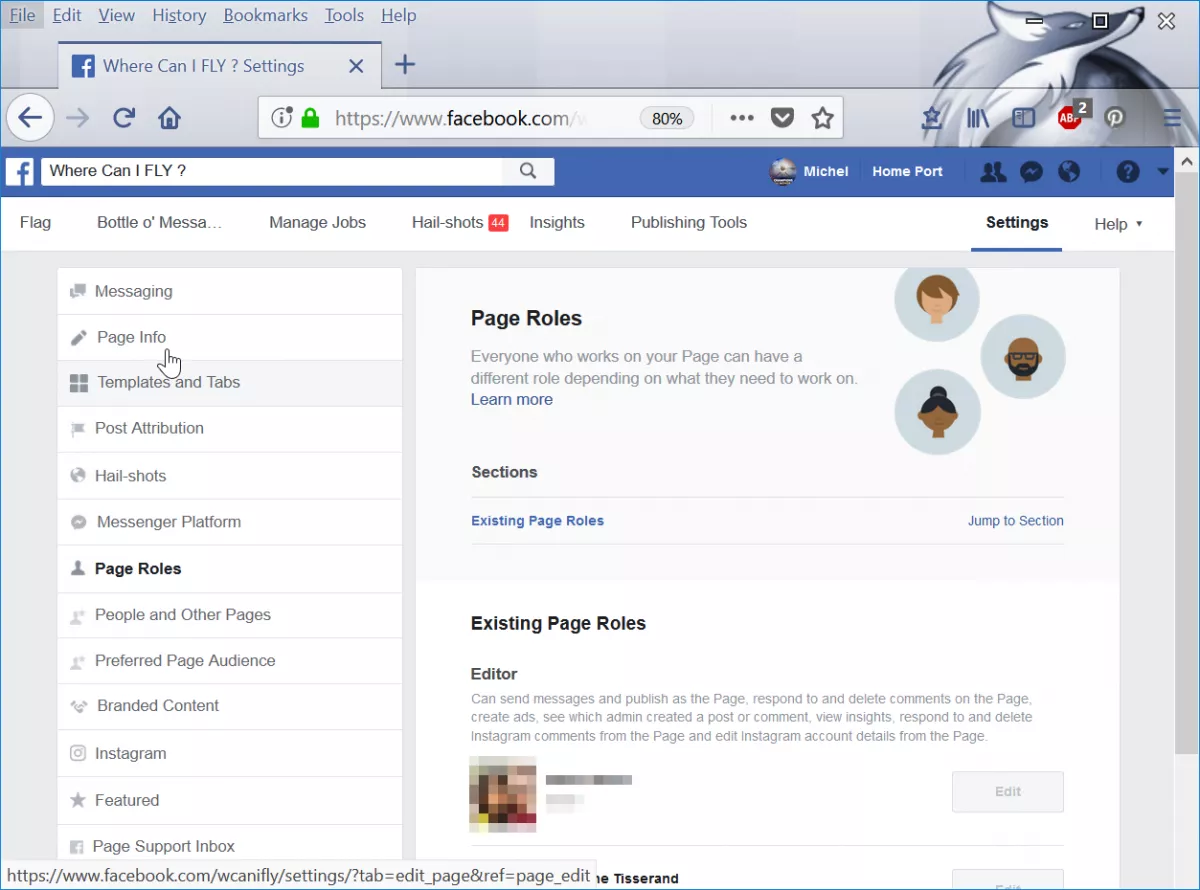Open the Tools menu

[344, 15]
